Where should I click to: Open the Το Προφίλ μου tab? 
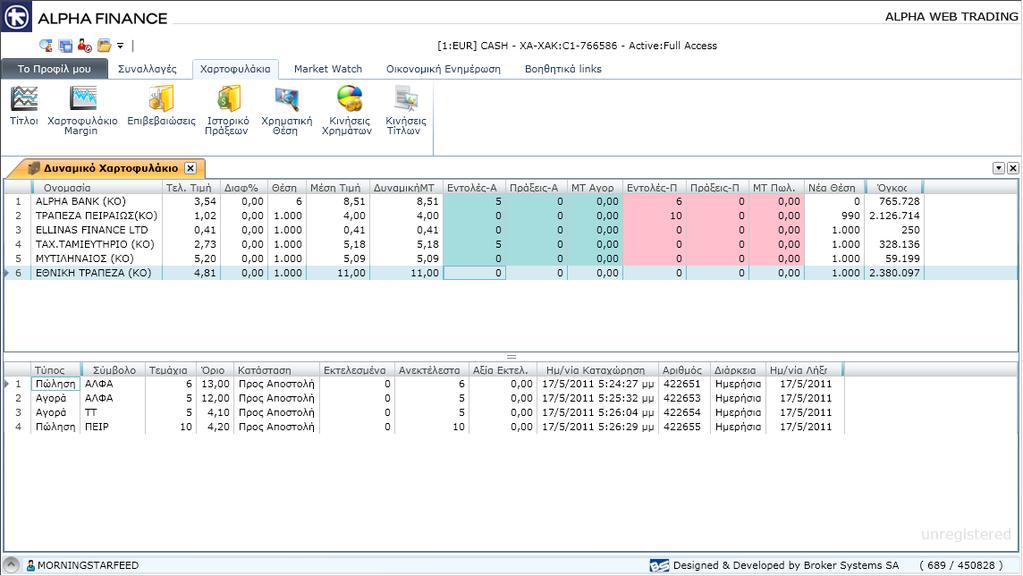coord(54,68)
